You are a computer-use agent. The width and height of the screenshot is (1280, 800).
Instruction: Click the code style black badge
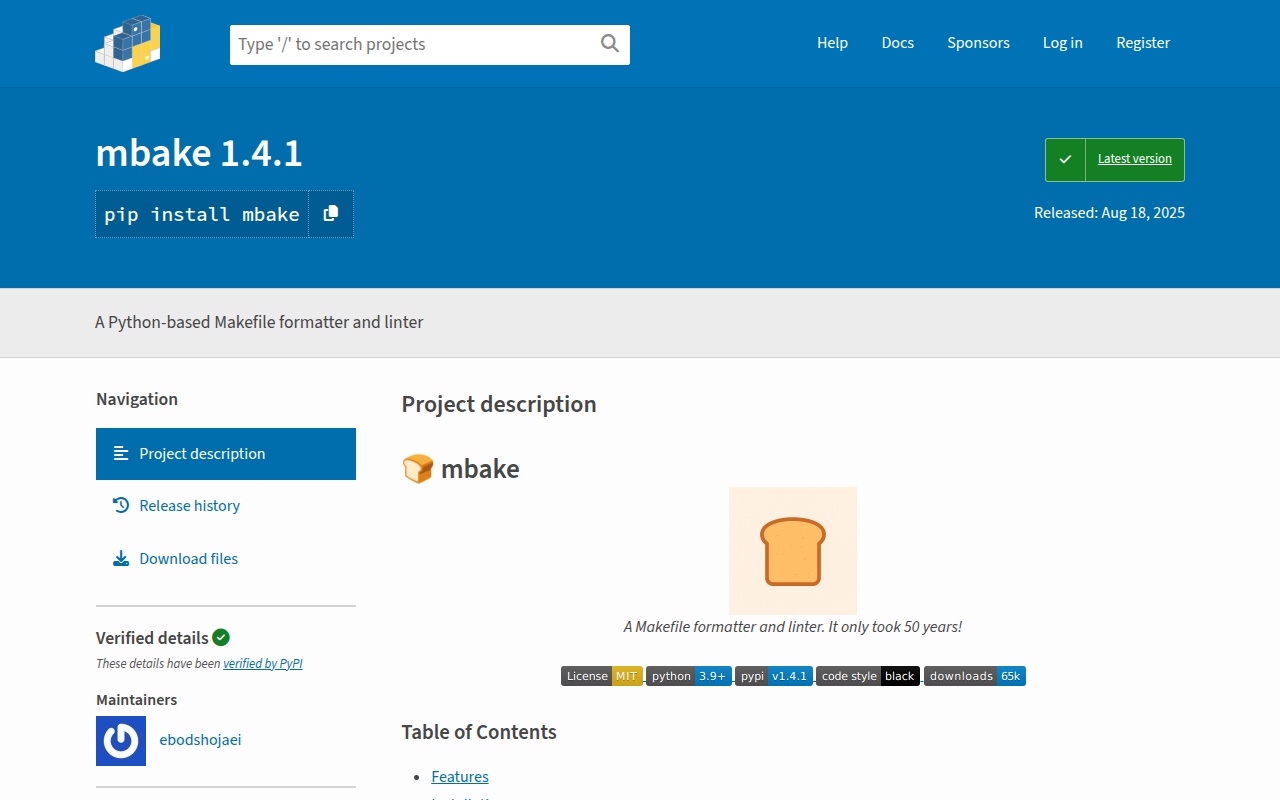[x=868, y=676]
